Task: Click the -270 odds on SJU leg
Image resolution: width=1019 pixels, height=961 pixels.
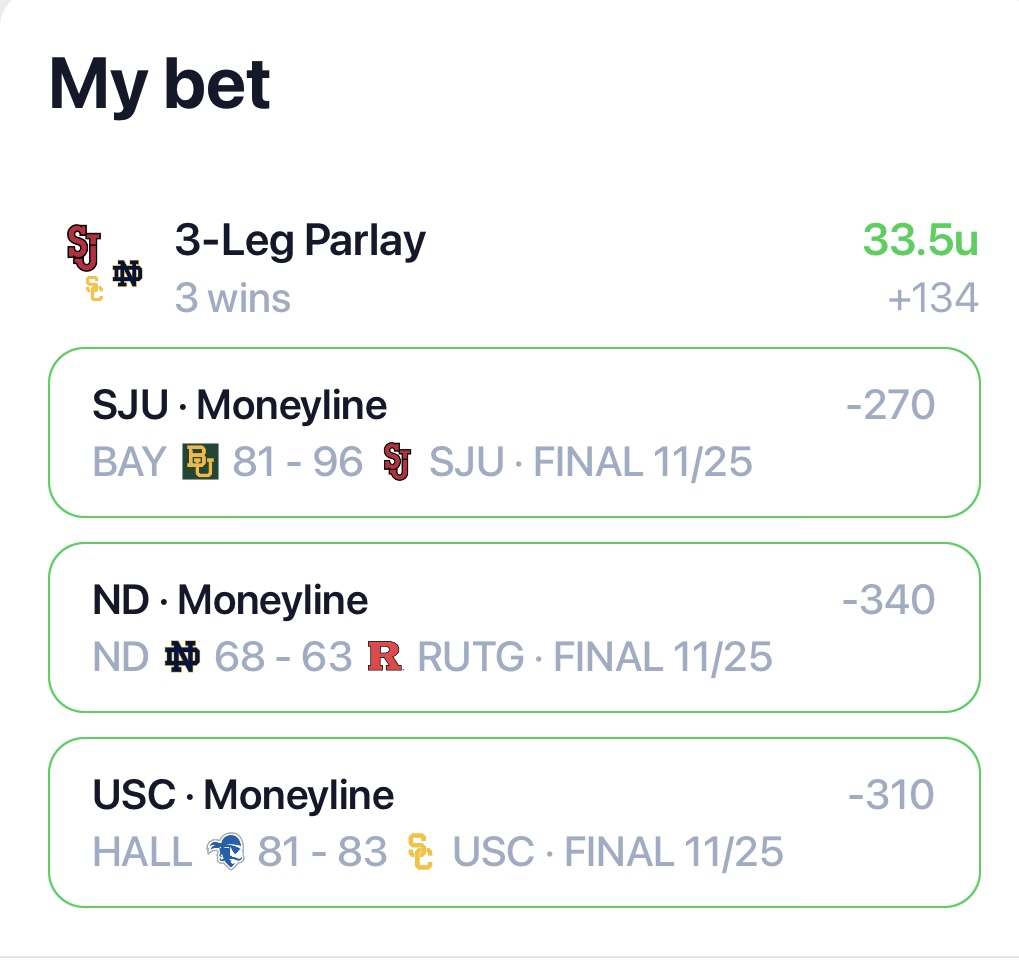Action: point(890,405)
